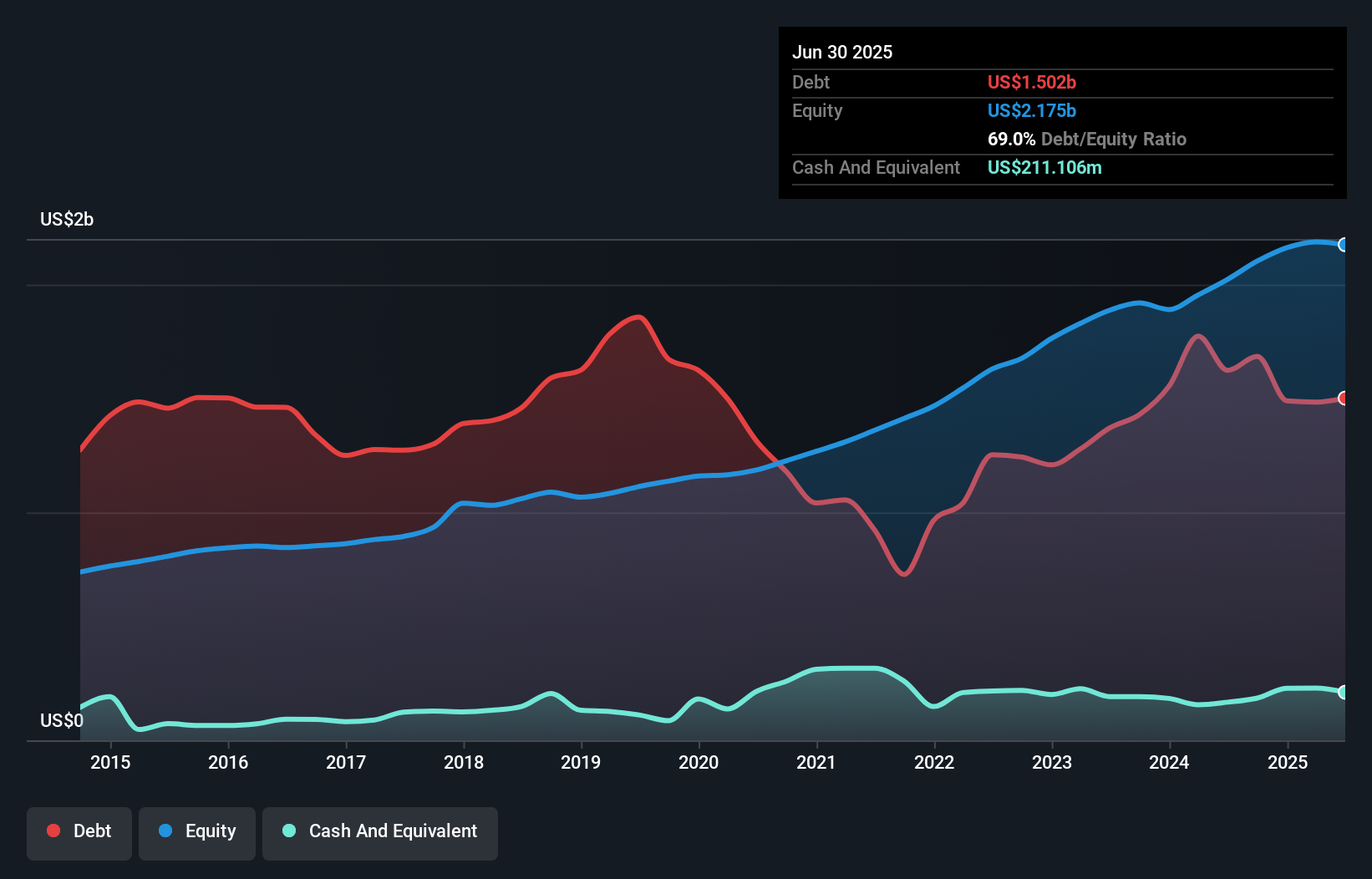The image size is (1372, 879).
Task: Click the 2022 x-axis label
Action: click(934, 762)
